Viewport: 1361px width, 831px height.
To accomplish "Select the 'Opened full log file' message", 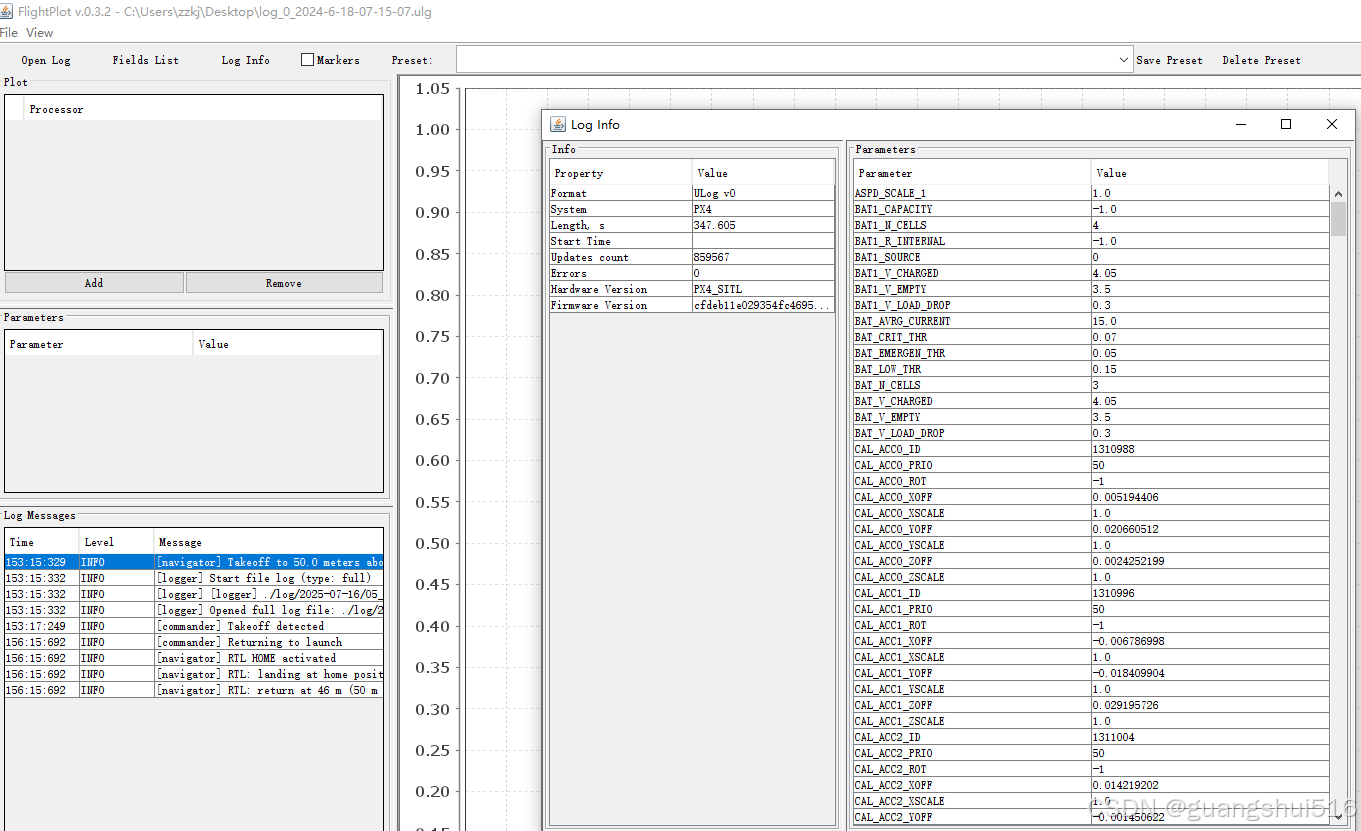I will [x=194, y=610].
